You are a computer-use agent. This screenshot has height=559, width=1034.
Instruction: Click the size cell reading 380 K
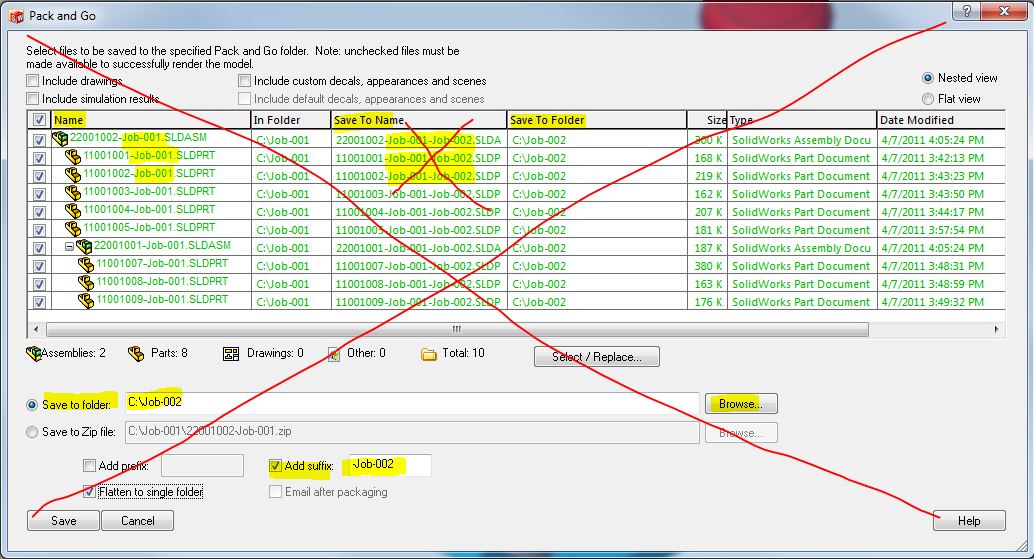[708, 266]
